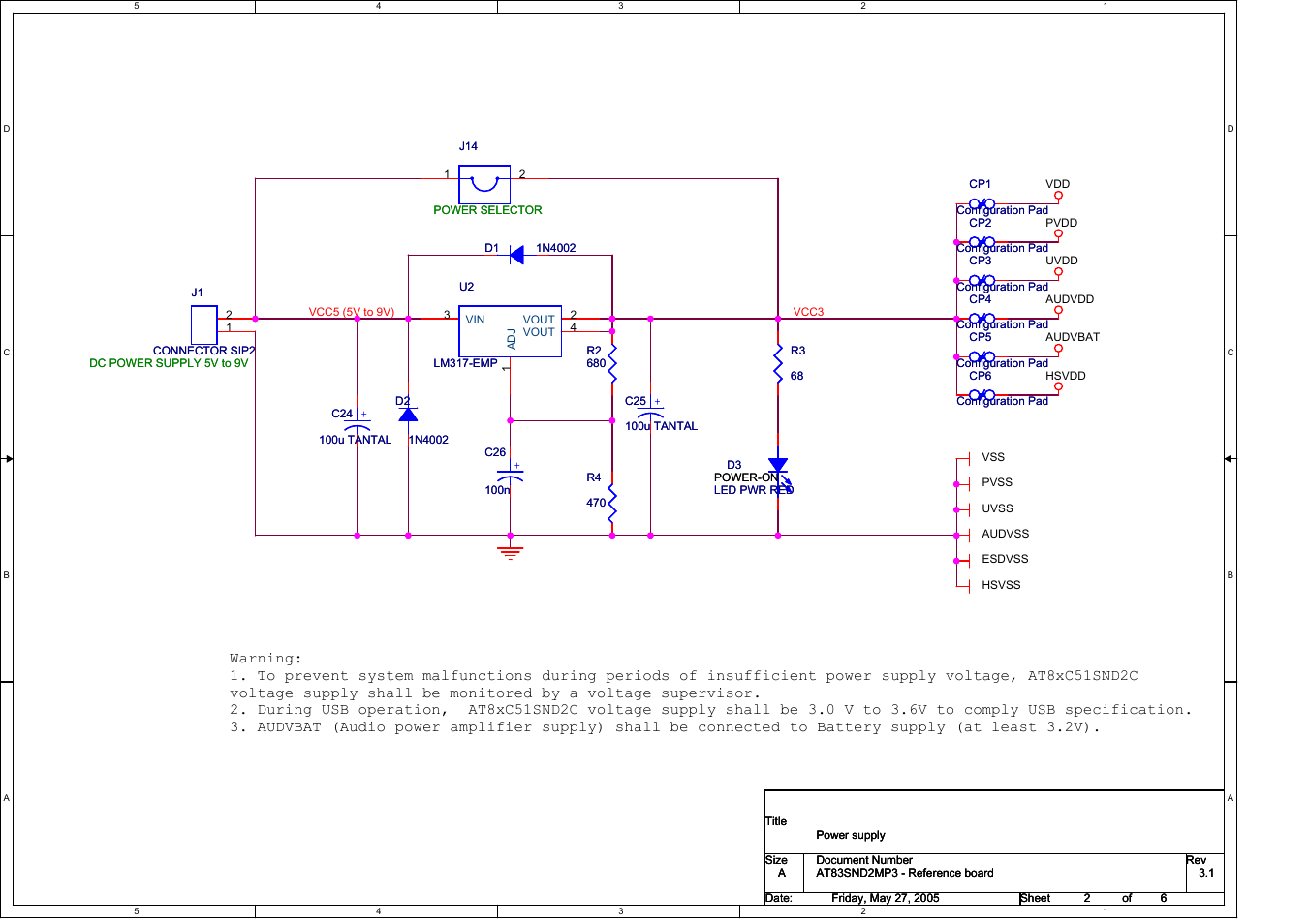Click the Rev 3.1 value
Viewport: 1309px width, 924px height.
click(1206, 873)
